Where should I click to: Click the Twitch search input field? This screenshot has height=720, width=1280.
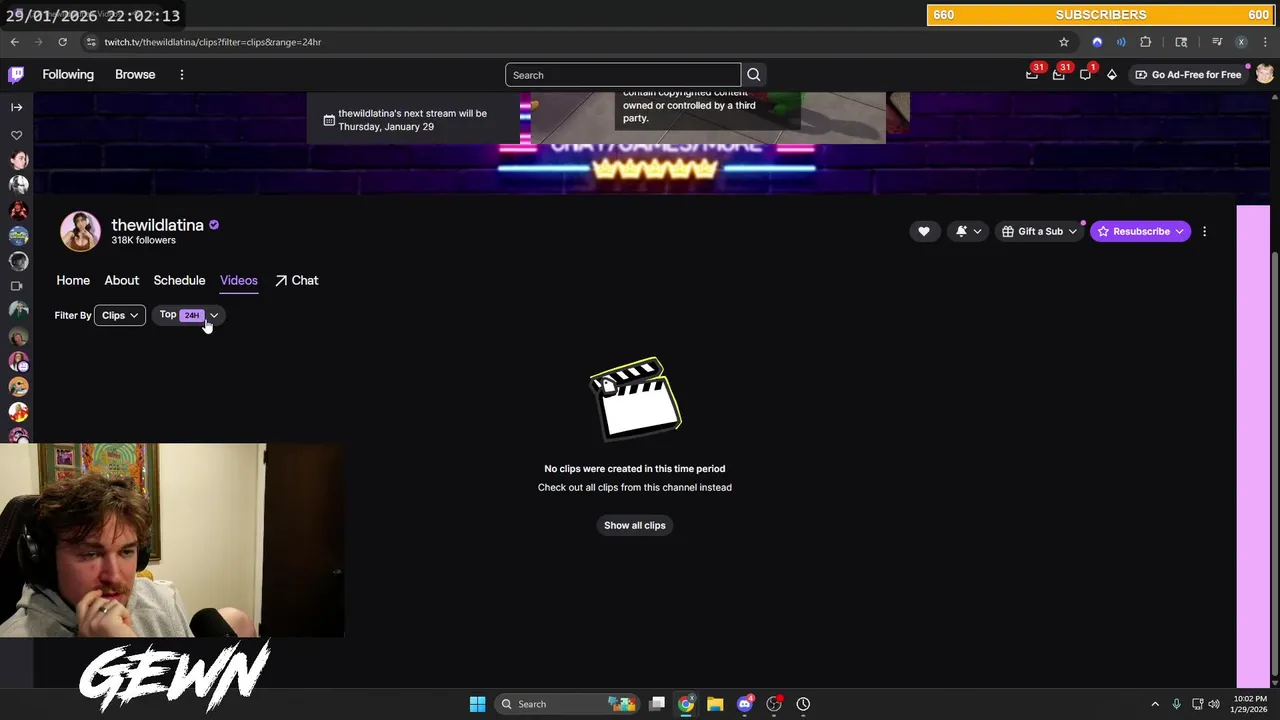[x=623, y=75]
